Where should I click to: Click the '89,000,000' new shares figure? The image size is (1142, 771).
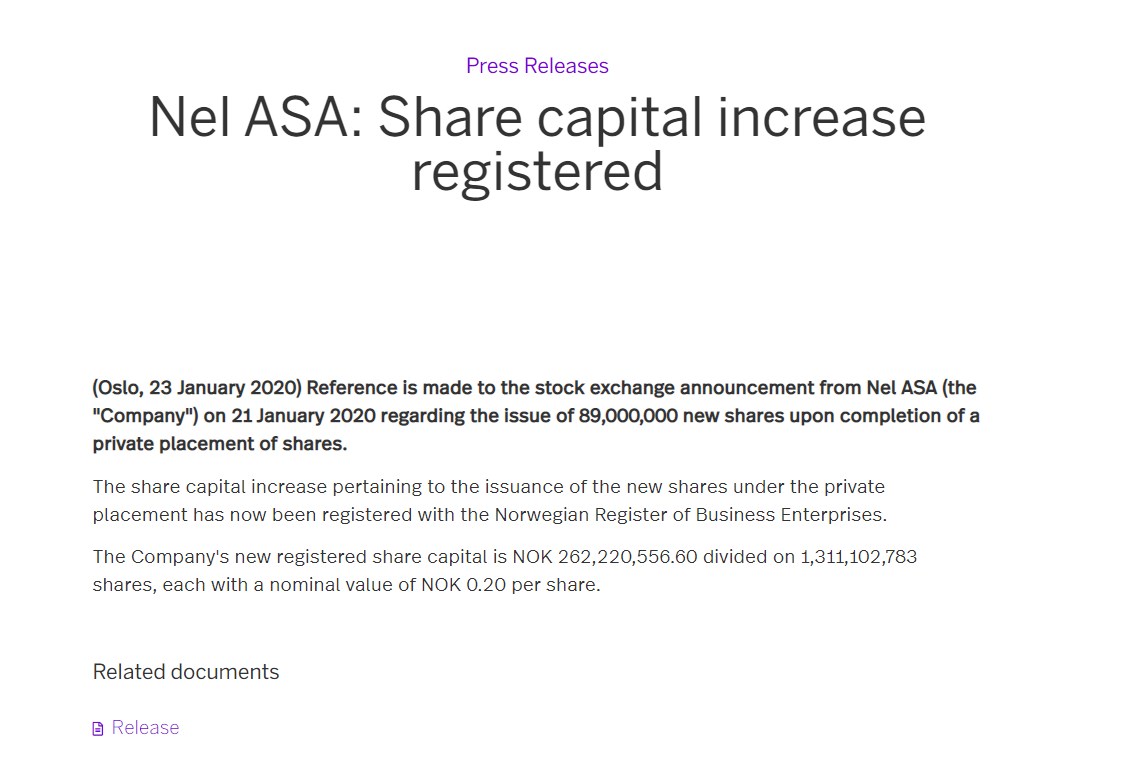[630, 415]
